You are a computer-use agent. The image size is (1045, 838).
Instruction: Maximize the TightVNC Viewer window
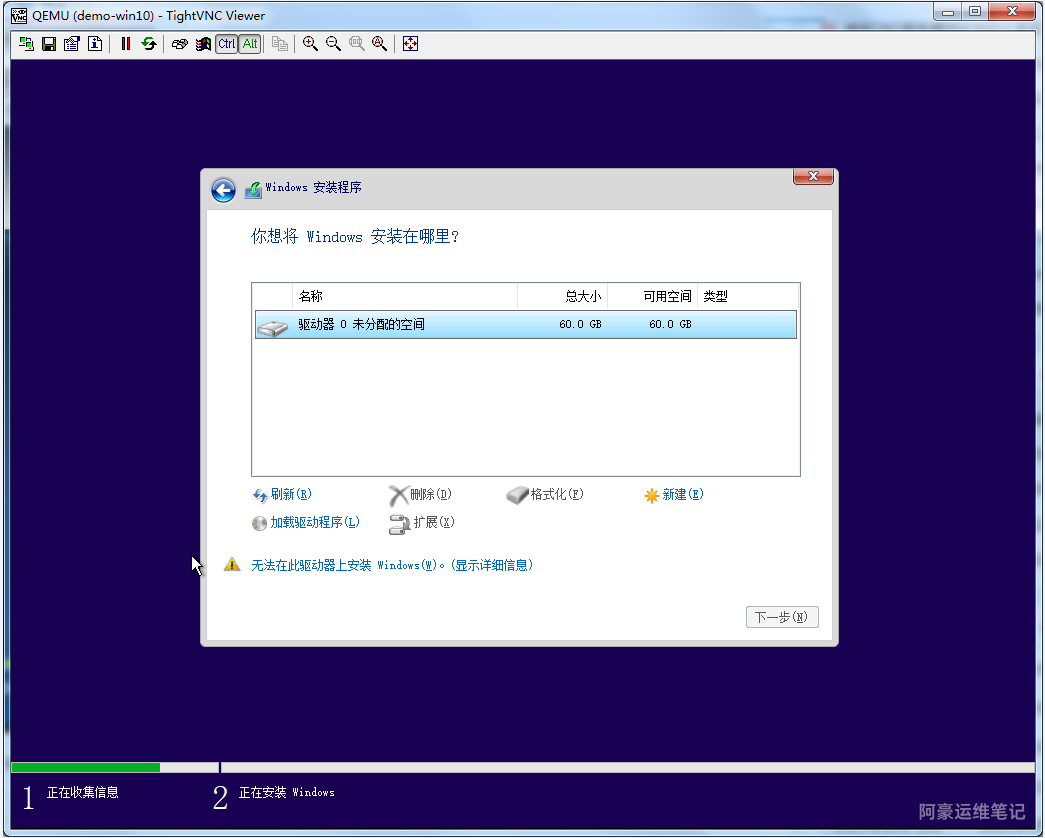[974, 11]
